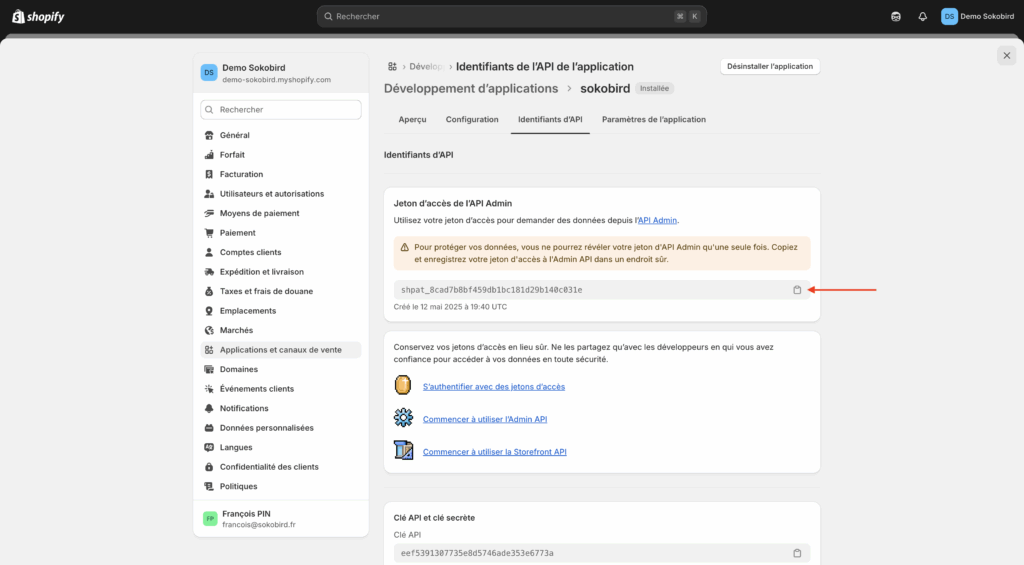The image size is (1024, 565).
Task: Open the notifications bell icon
Action: (x=922, y=16)
